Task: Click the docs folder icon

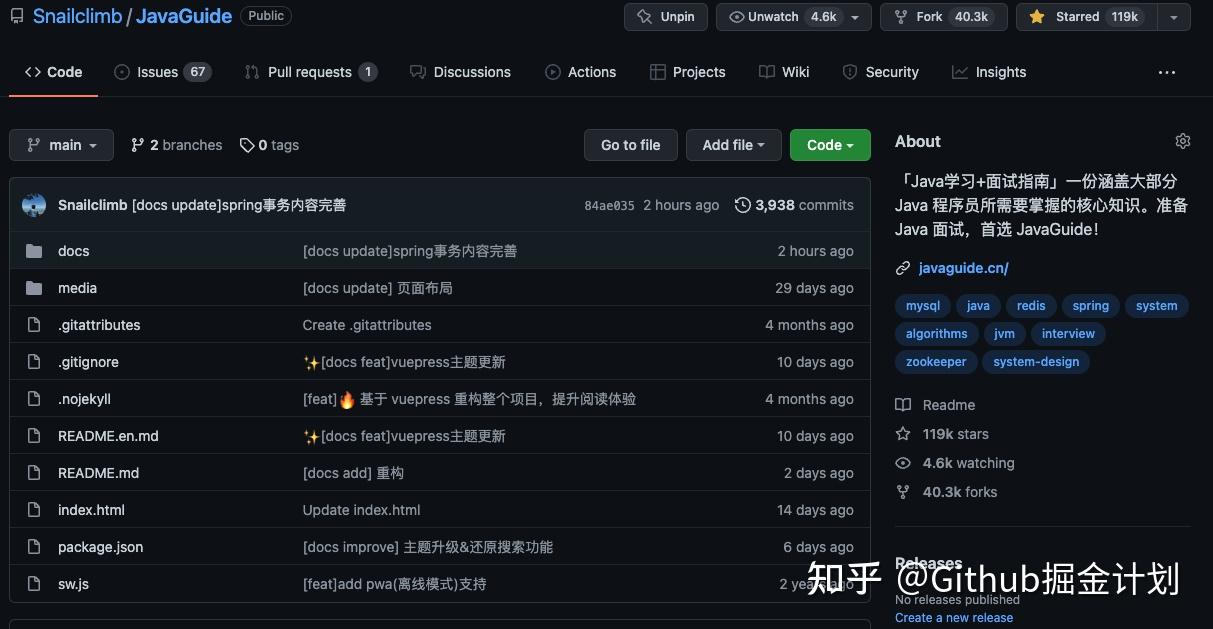Action: coord(33,250)
